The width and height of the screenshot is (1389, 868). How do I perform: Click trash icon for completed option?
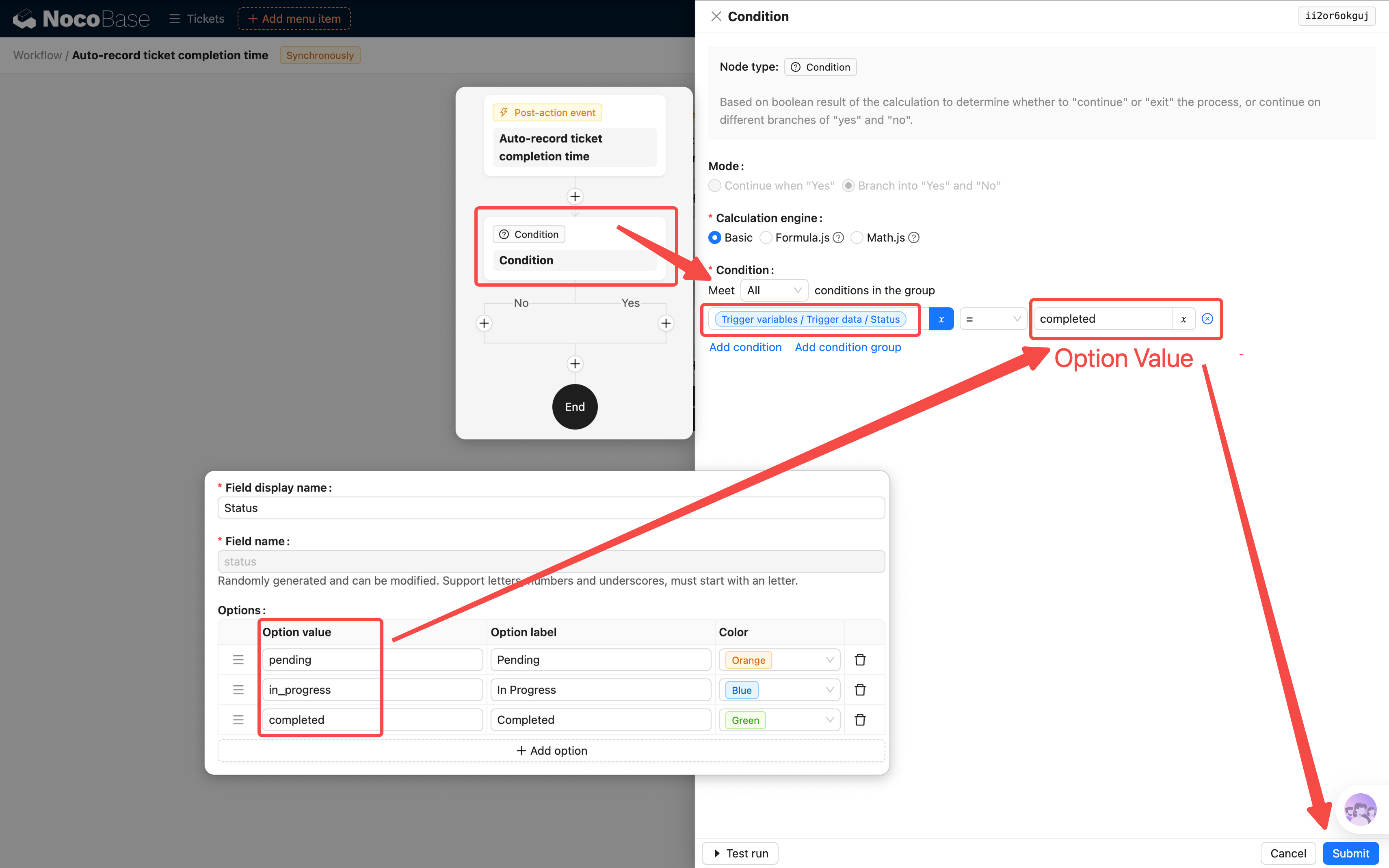(859, 720)
